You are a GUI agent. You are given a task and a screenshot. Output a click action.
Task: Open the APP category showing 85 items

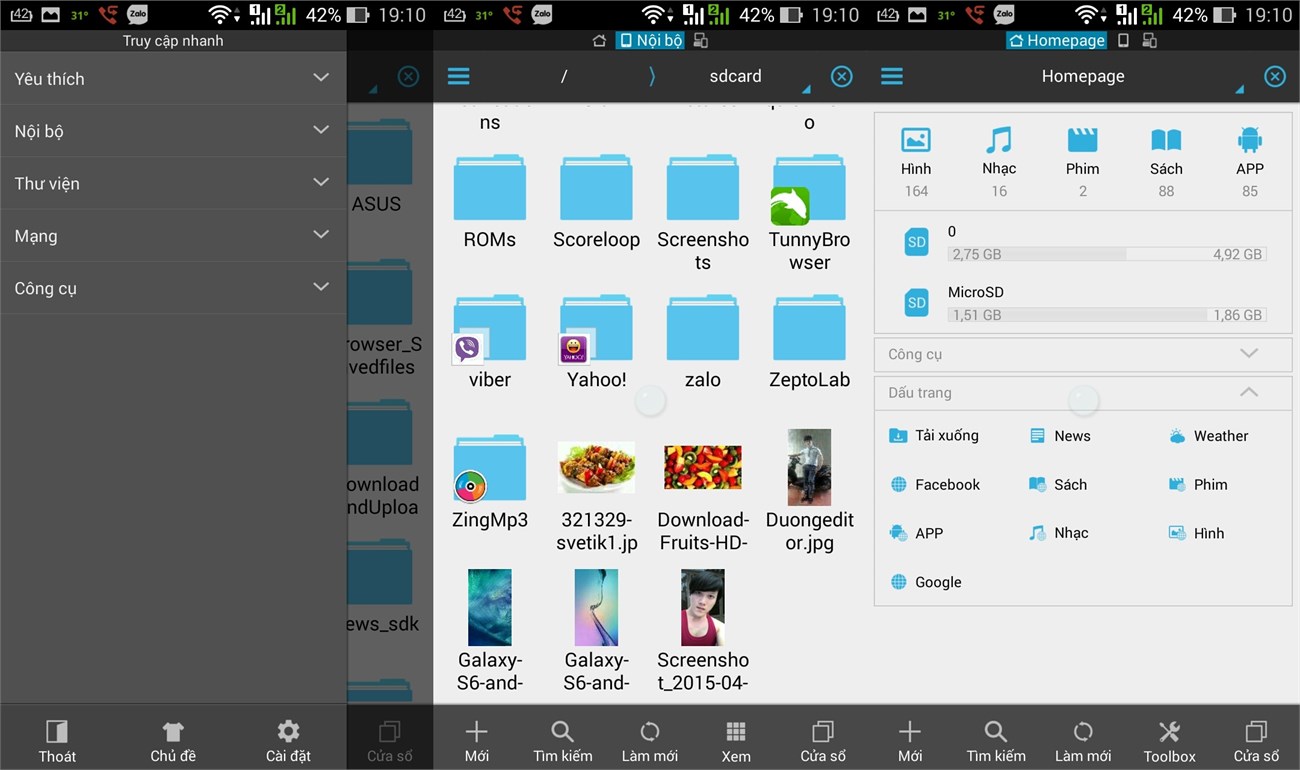1250,163
